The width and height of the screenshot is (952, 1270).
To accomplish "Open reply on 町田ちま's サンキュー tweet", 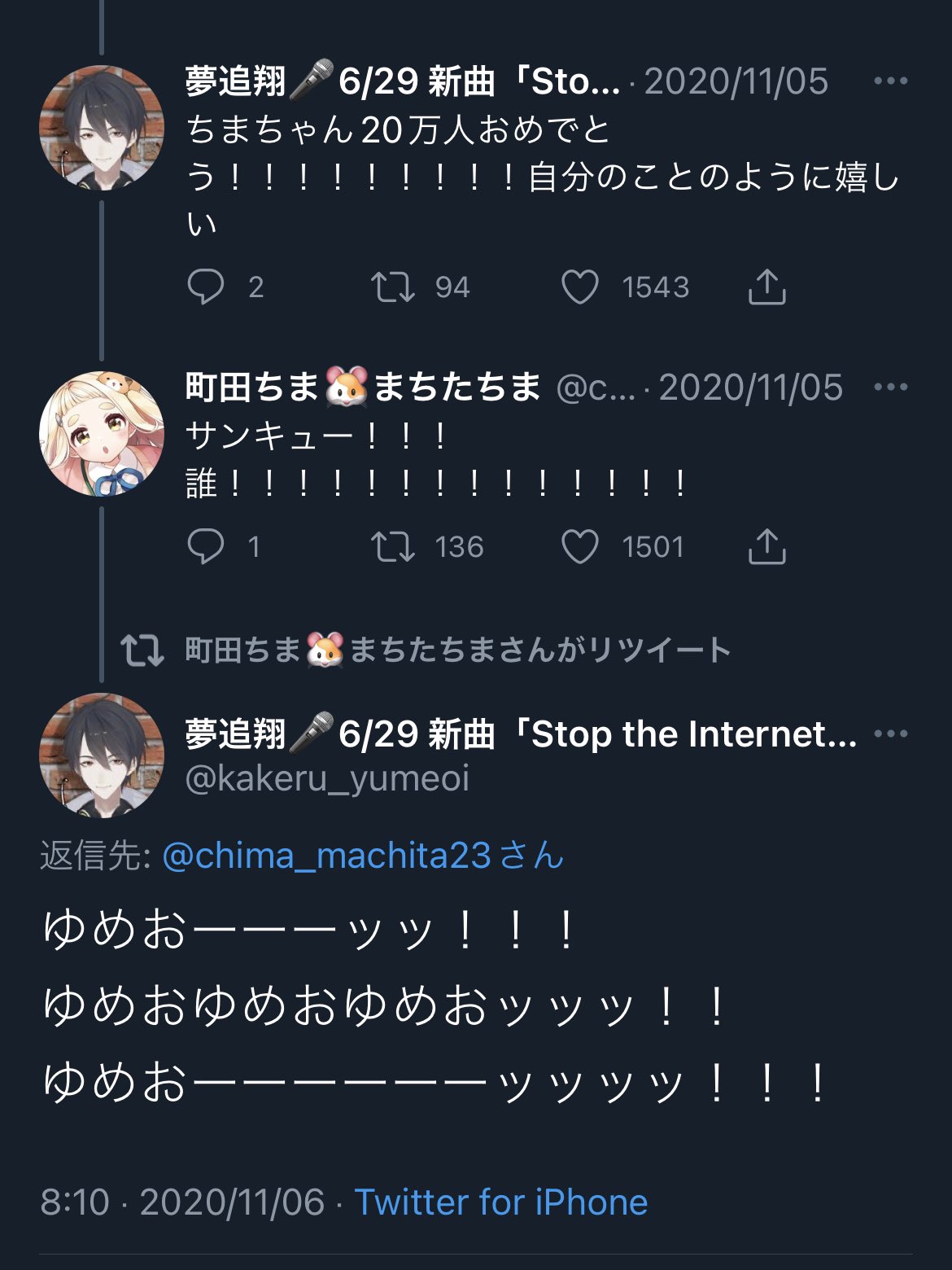I will pos(205,546).
